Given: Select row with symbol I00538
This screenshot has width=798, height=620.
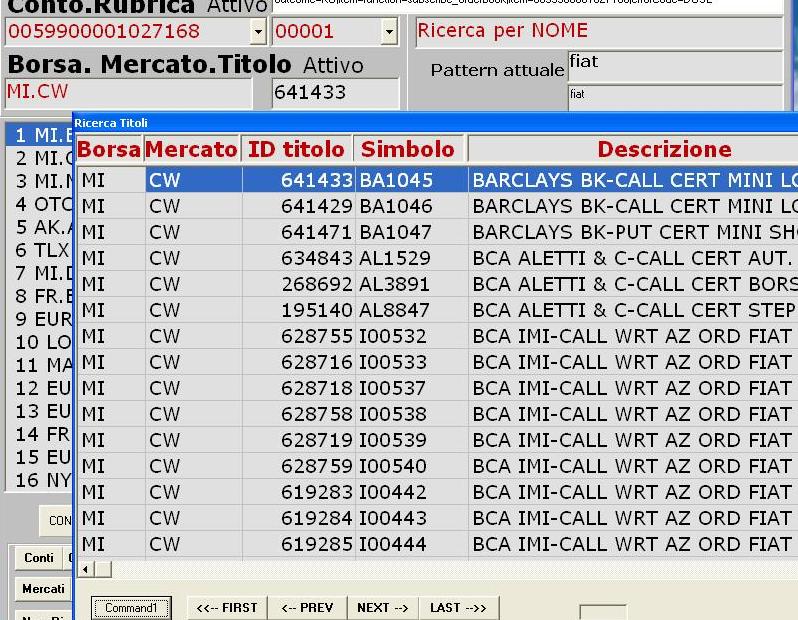Looking at the screenshot, I should [x=437, y=414].
